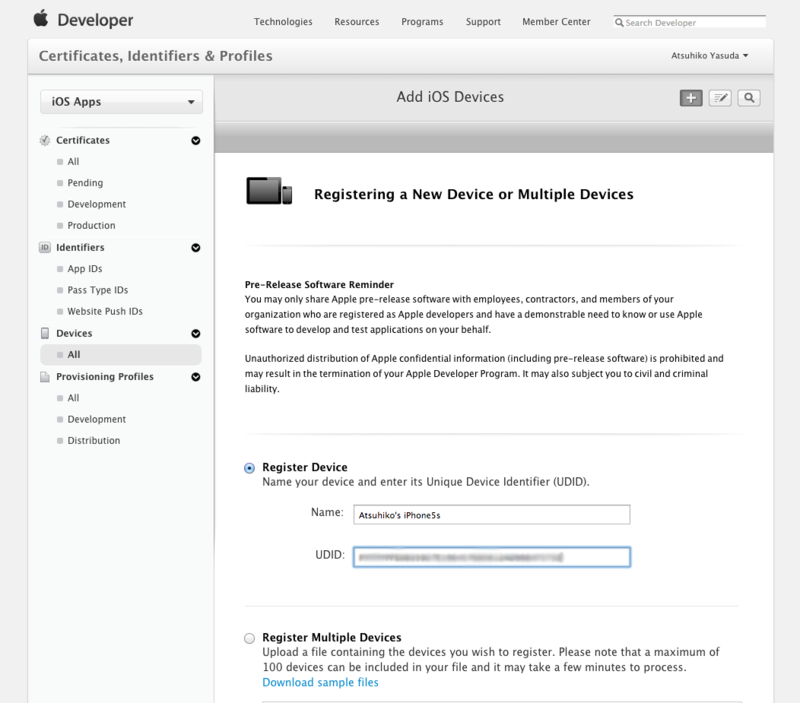
Task: Click the Download sample files link
Action: pyautogui.click(x=320, y=682)
